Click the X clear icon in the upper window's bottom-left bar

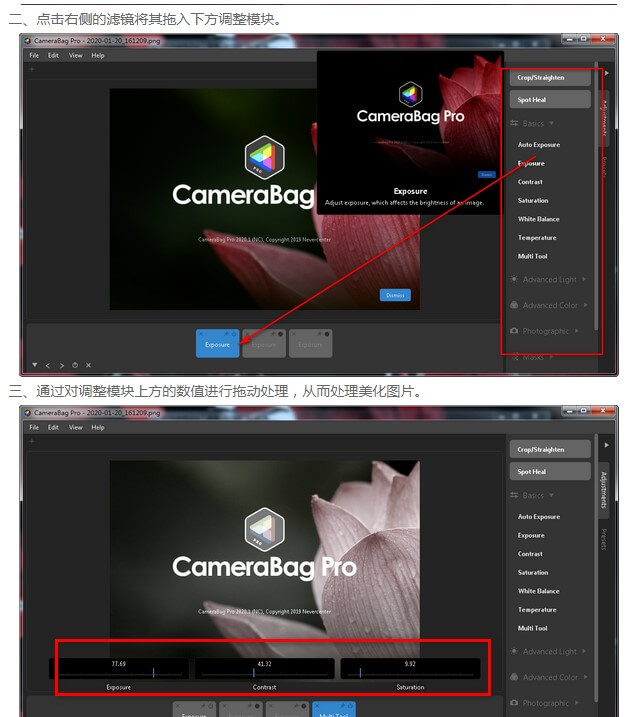[x=89, y=365]
